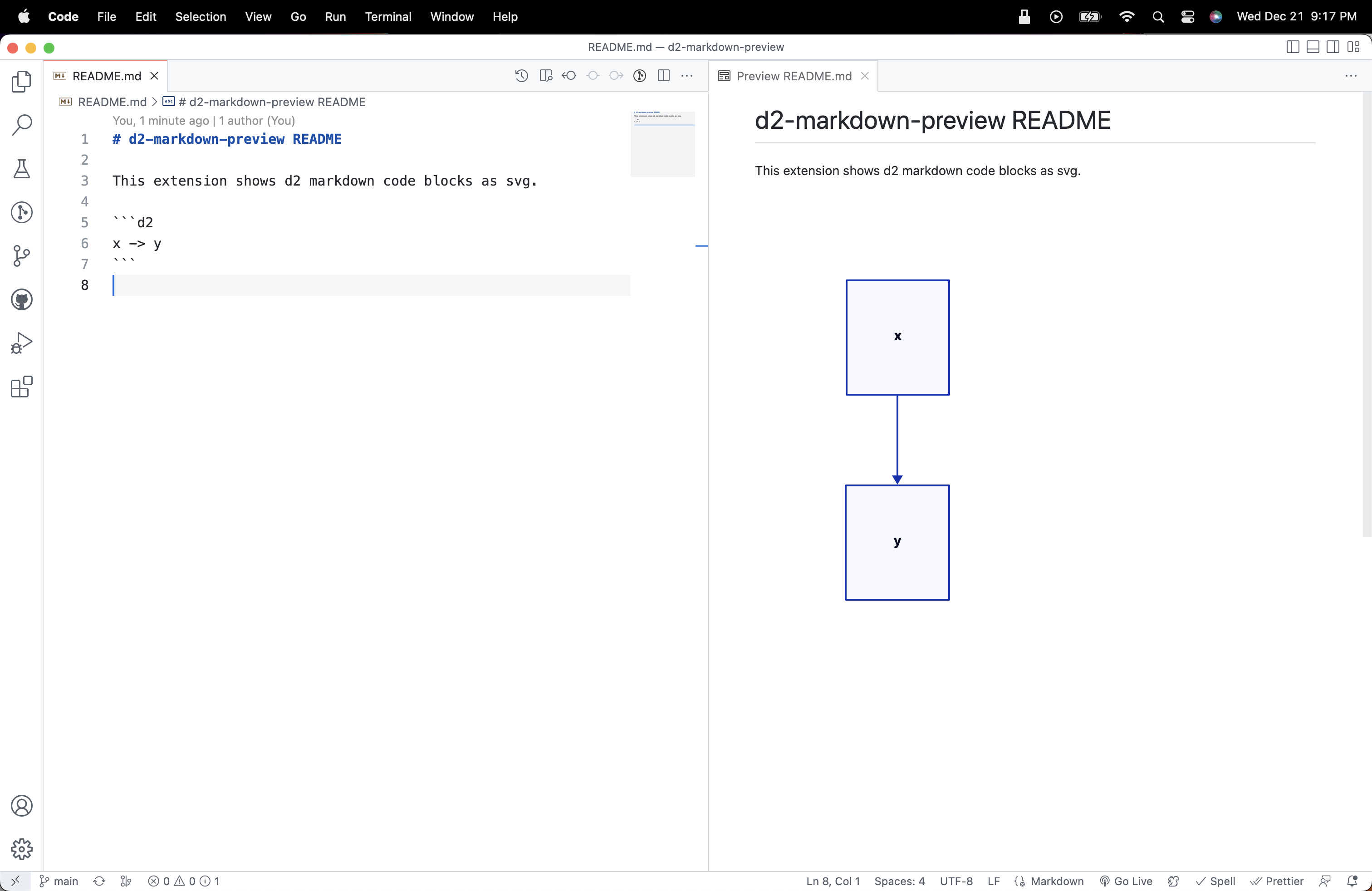Open the file history clock icon
Viewport: 1372px width, 891px height.
(x=521, y=75)
